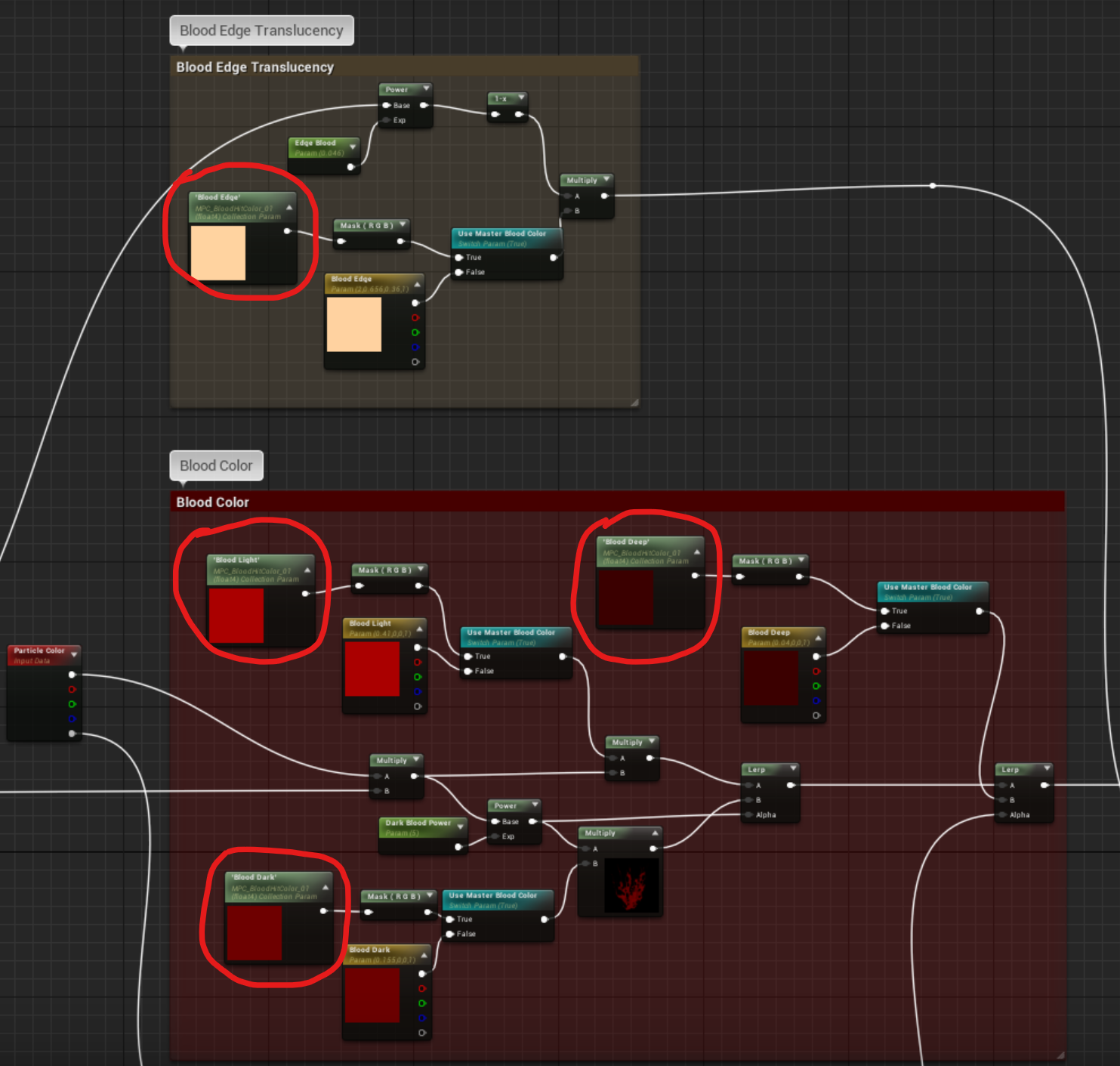Screen dimensions: 1120x1066
Task: Collapse the 1-x node using its arrow
Action: (521, 97)
